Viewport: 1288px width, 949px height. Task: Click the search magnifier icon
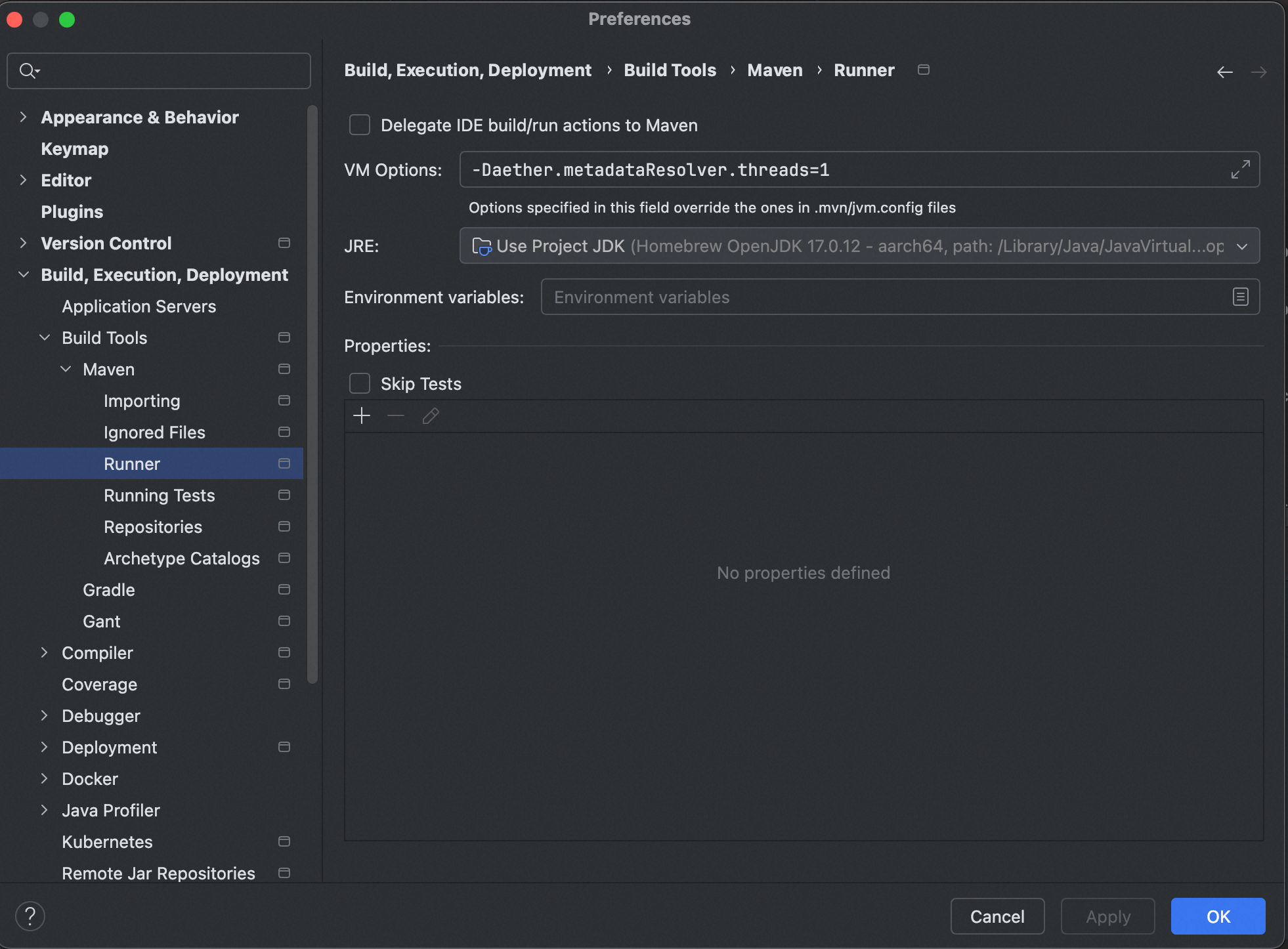pos(28,71)
